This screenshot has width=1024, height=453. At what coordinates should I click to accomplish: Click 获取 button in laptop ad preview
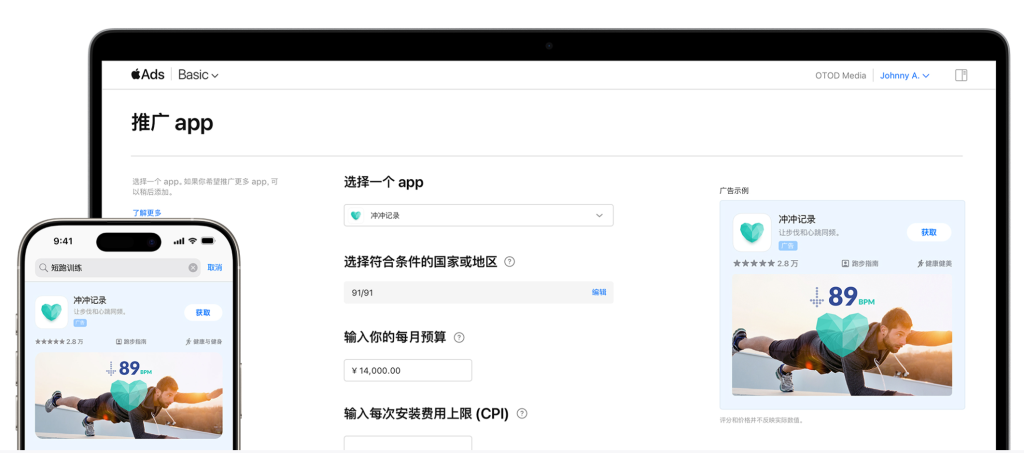(x=929, y=232)
